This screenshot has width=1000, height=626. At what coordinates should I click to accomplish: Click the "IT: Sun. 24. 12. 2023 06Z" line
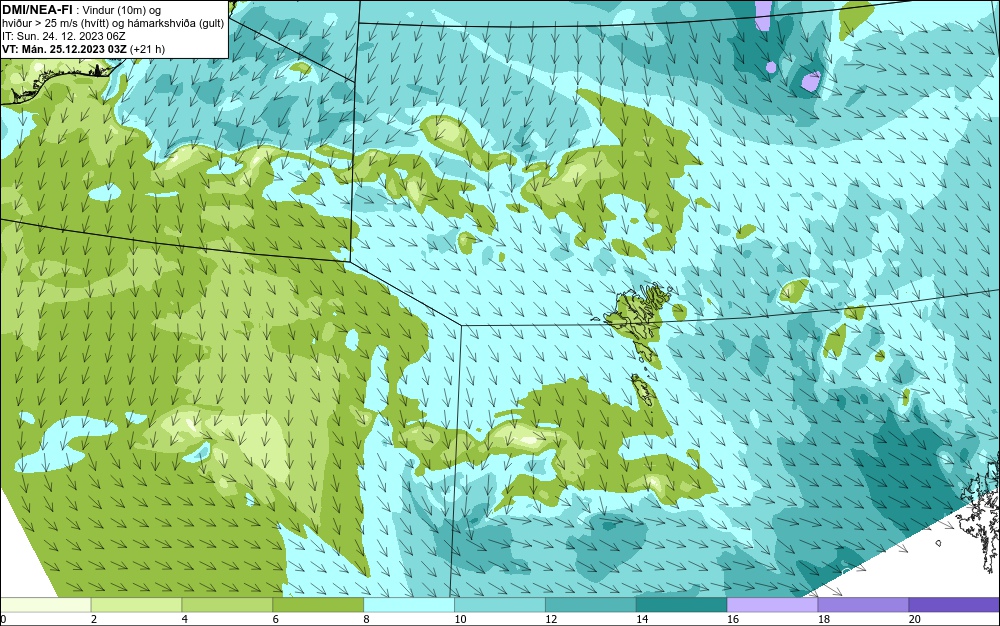click(64, 36)
